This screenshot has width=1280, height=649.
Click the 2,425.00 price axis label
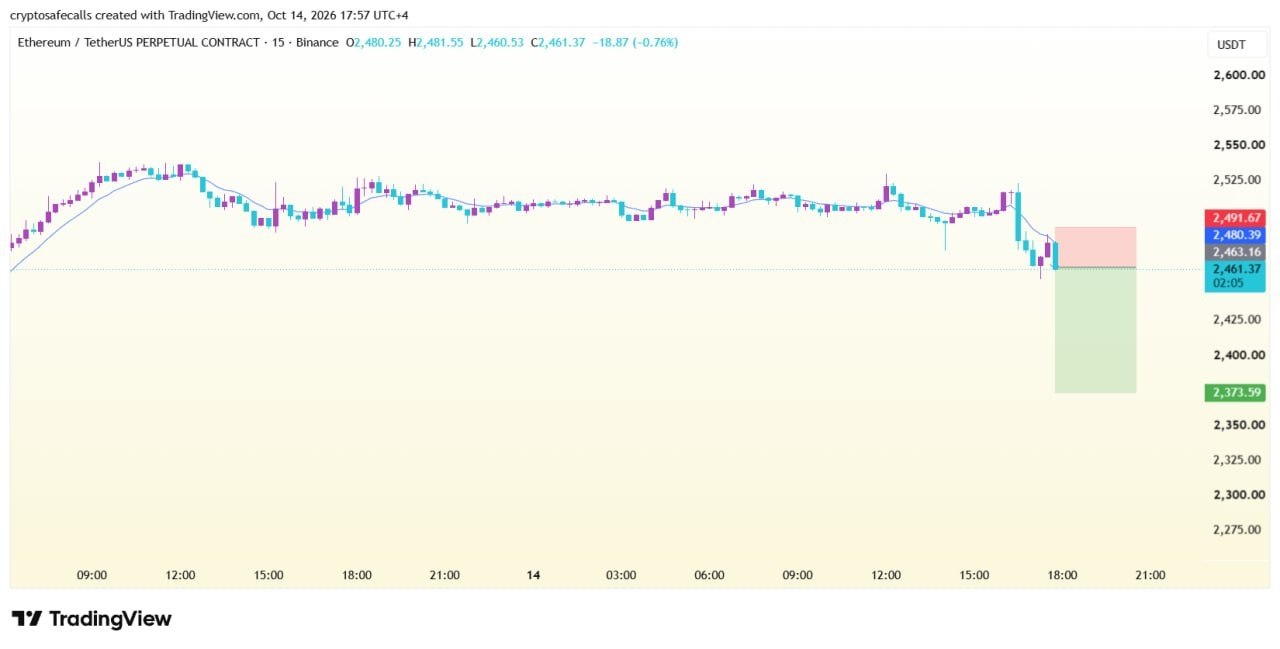pyautogui.click(x=1236, y=320)
